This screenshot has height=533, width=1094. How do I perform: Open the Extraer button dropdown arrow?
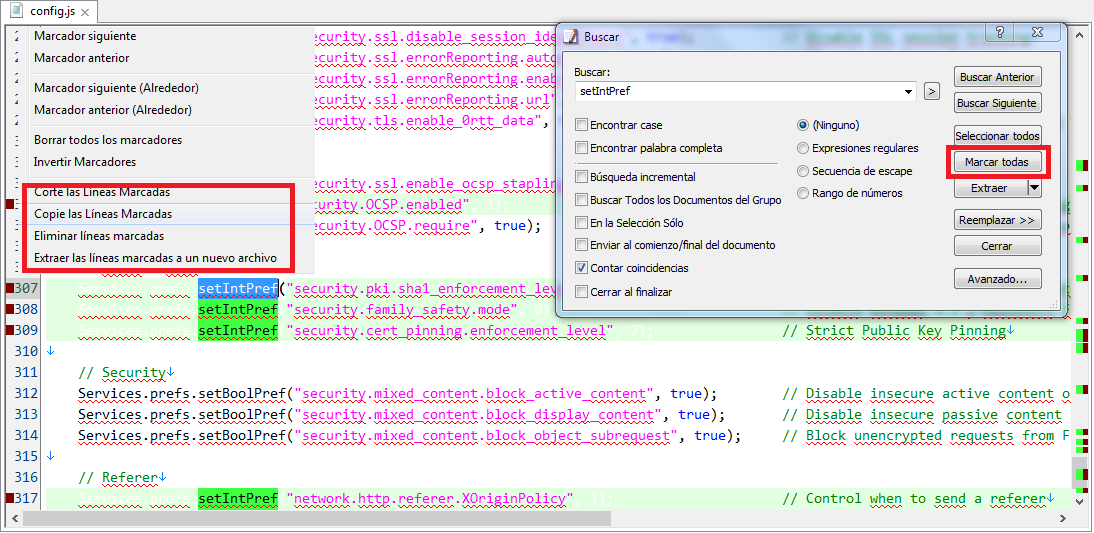[1035, 188]
